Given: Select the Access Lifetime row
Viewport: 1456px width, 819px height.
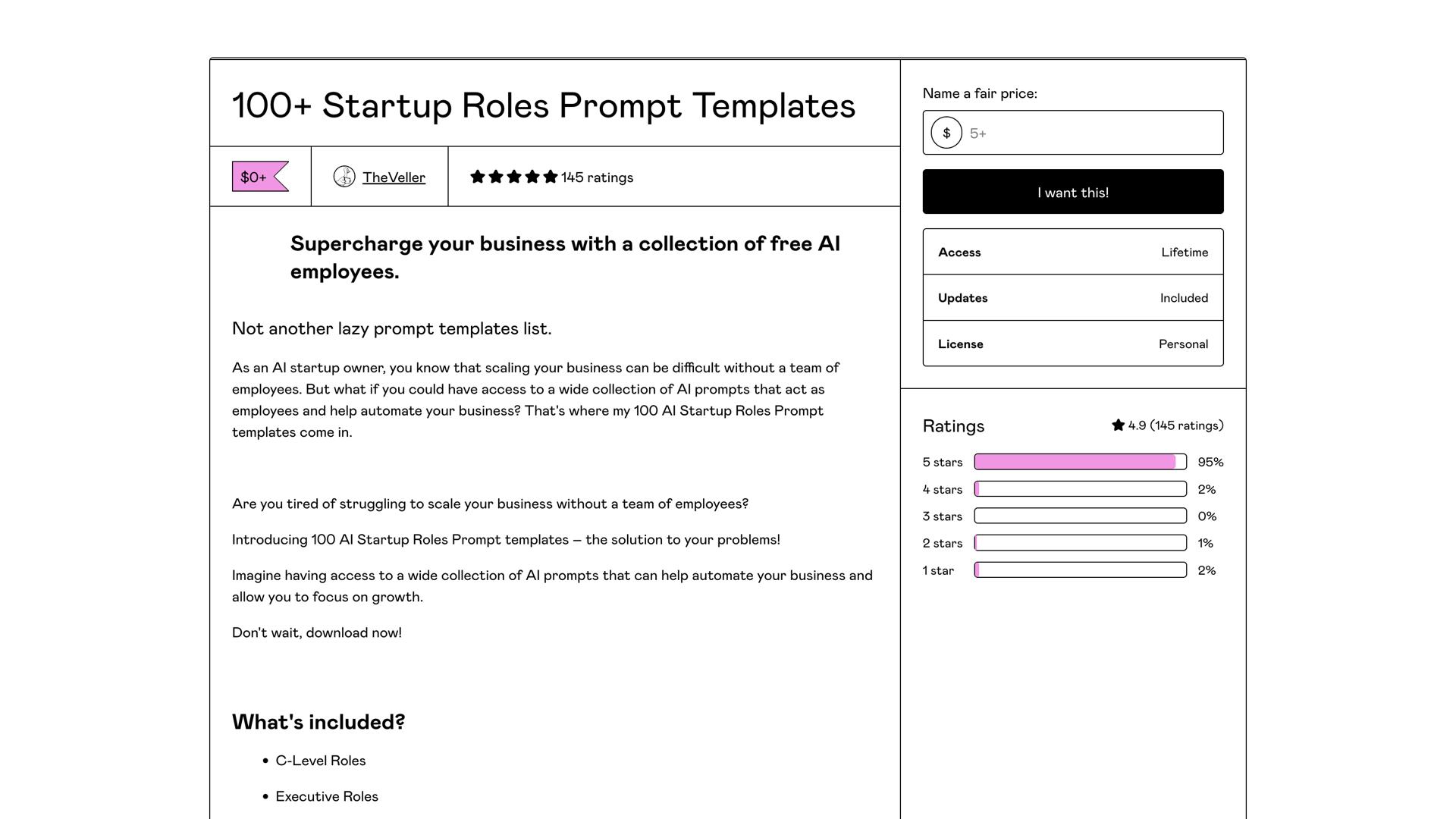Looking at the screenshot, I should 1072,252.
